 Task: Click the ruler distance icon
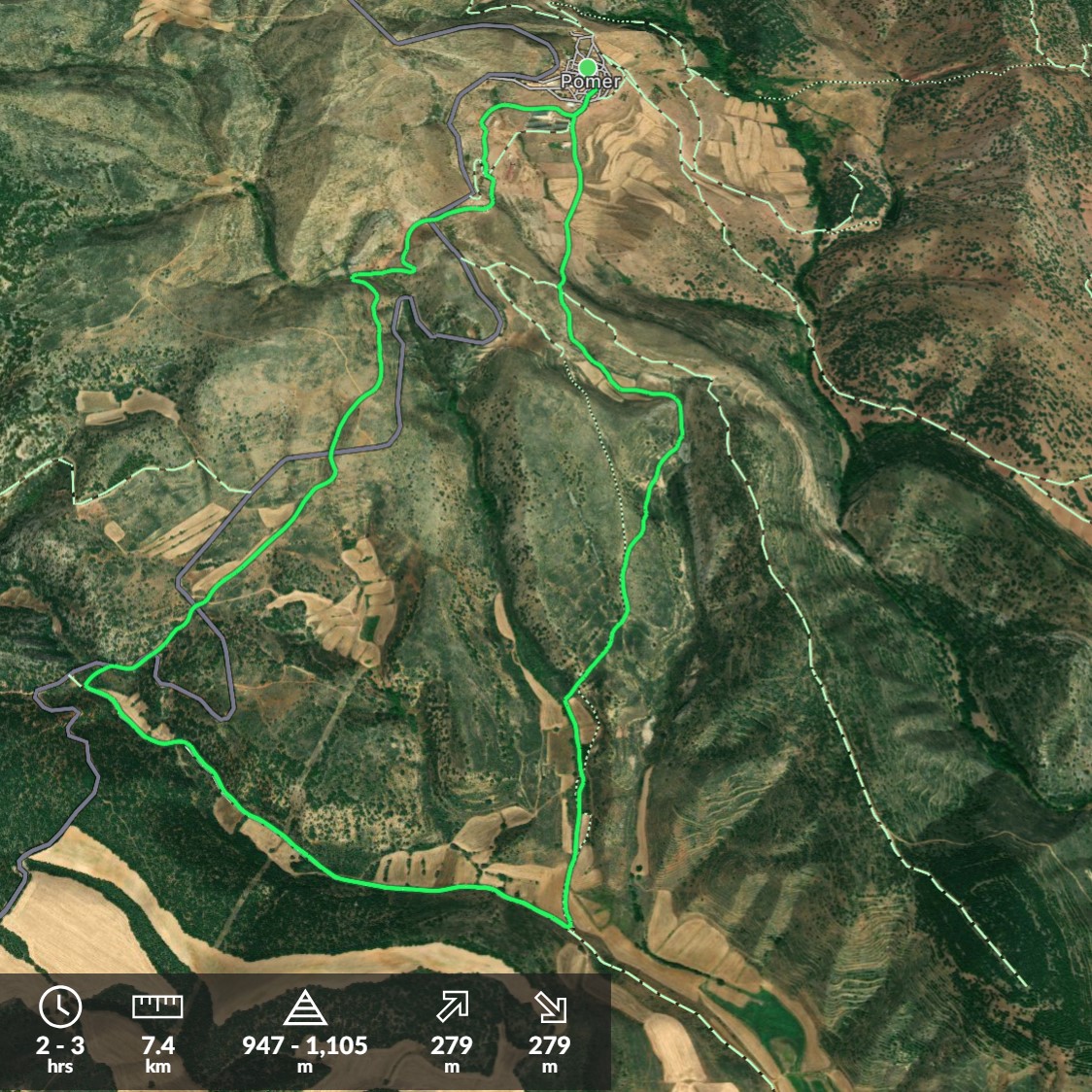pyautogui.click(x=157, y=1007)
